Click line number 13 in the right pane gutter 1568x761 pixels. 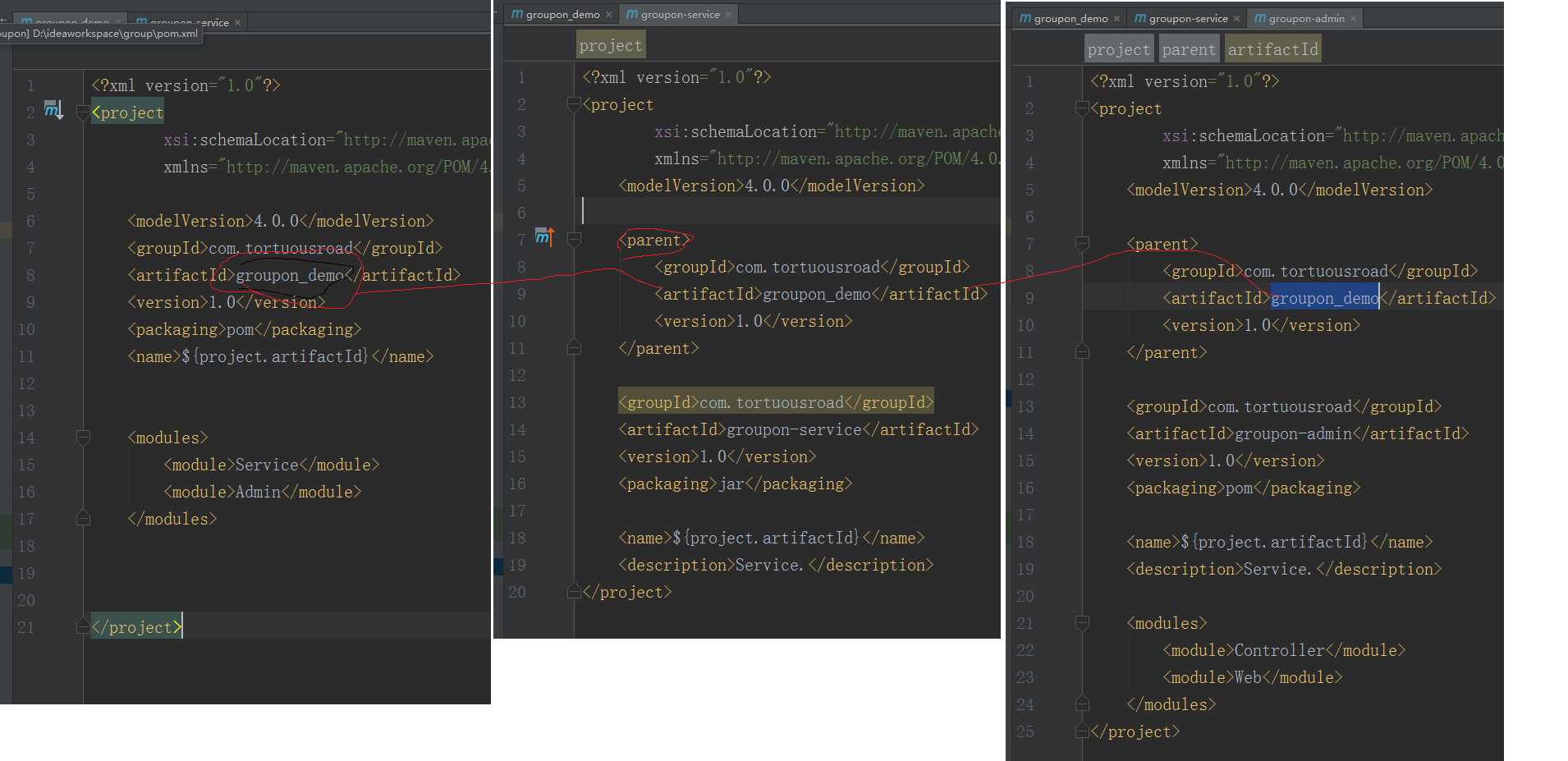click(x=1025, y=406)
